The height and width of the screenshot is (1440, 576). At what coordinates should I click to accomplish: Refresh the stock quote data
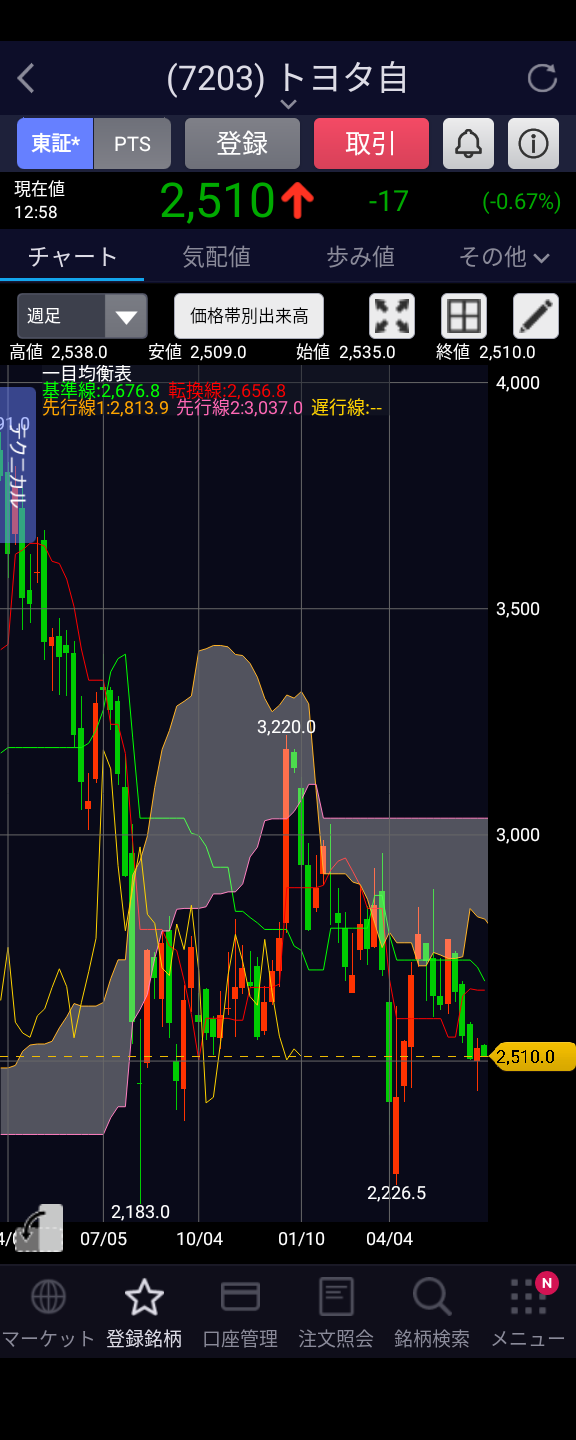point(542,78)
